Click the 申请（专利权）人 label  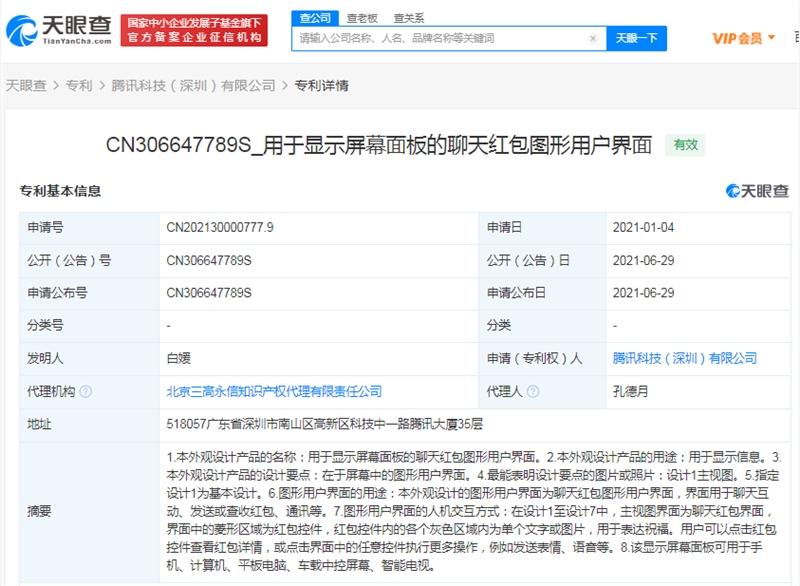point(534,359)
